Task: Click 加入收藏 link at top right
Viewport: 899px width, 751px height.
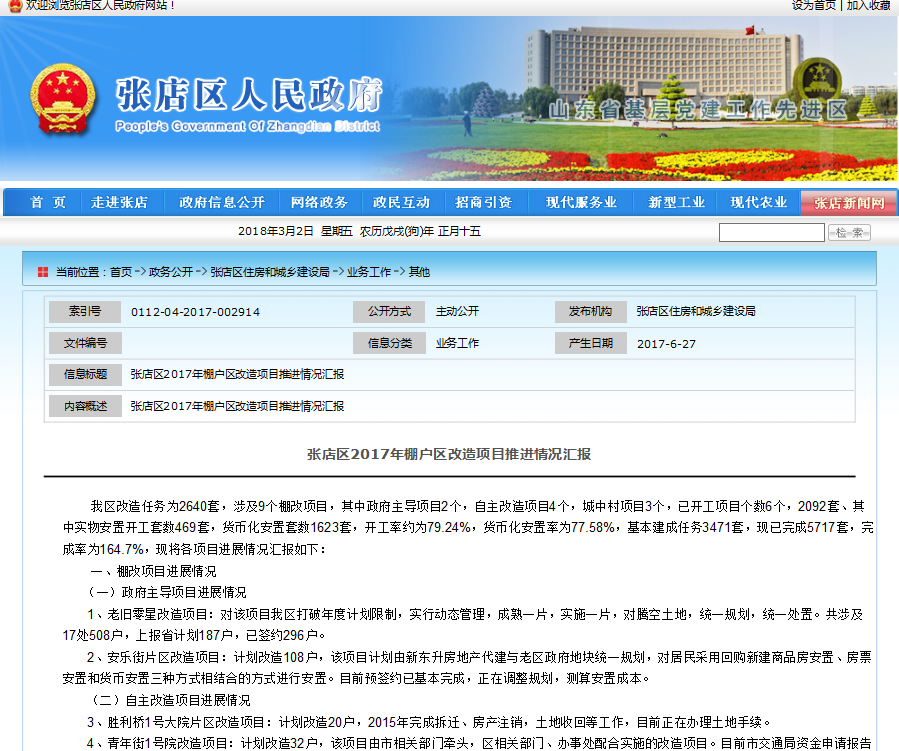Action: click(868, 5)
